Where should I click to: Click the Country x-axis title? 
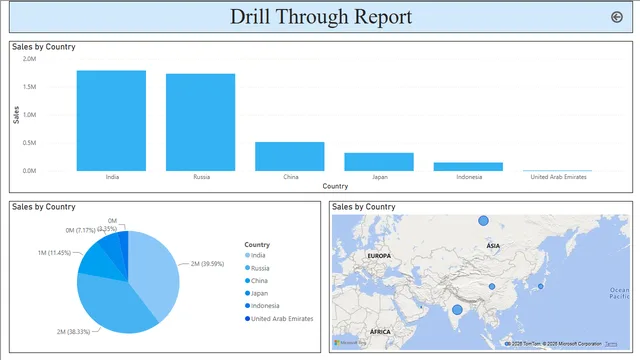tap(335, 186)
